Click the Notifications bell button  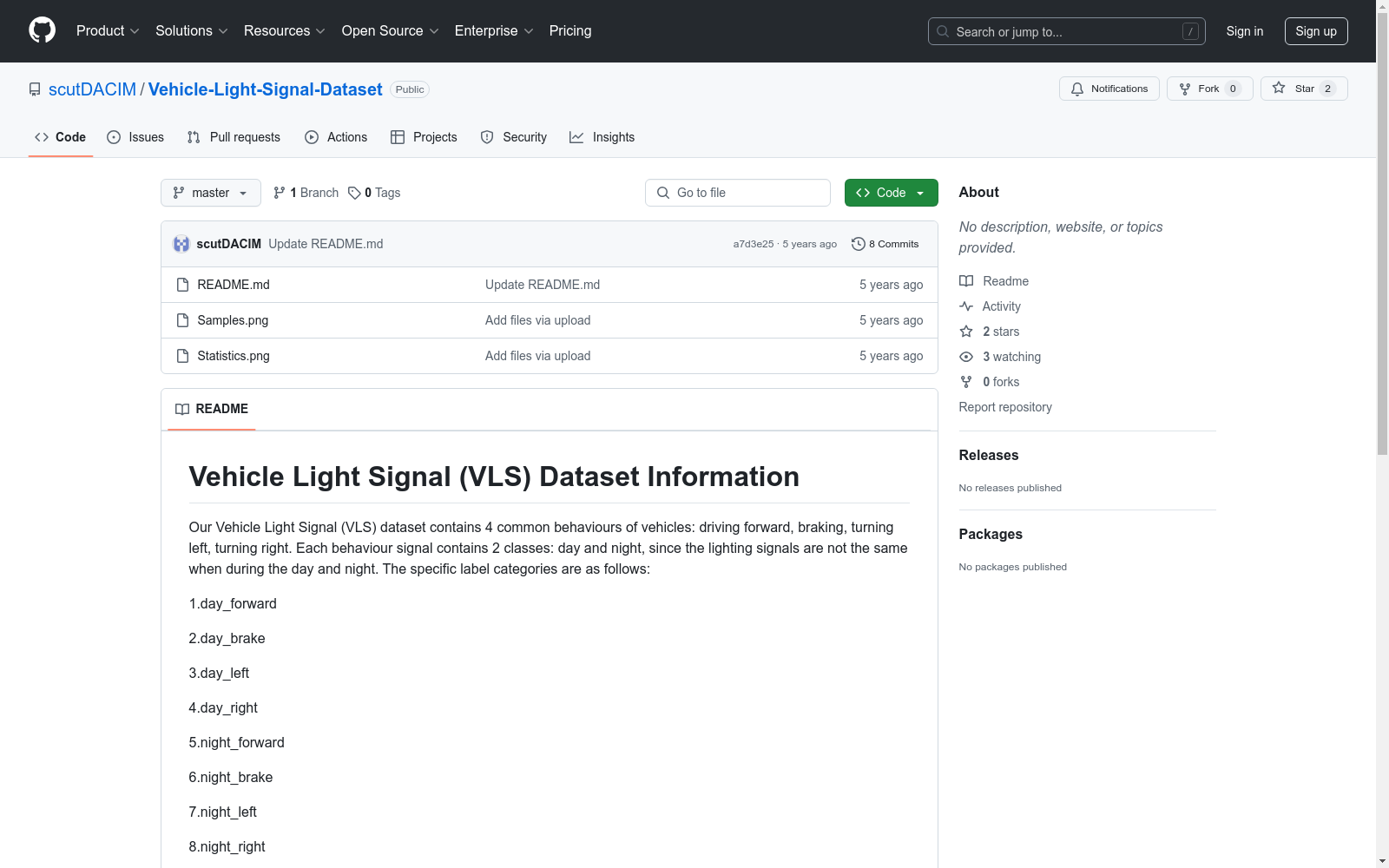(1109, 89)
